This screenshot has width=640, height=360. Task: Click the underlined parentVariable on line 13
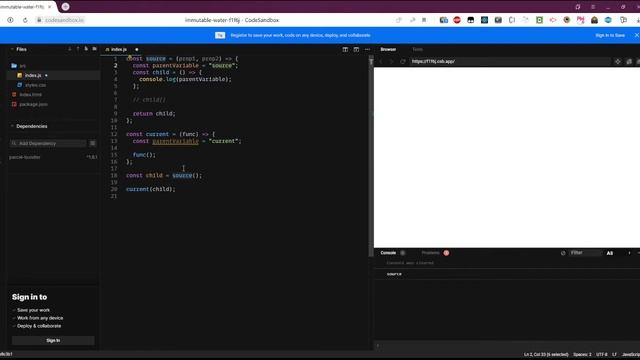point(176,141)
